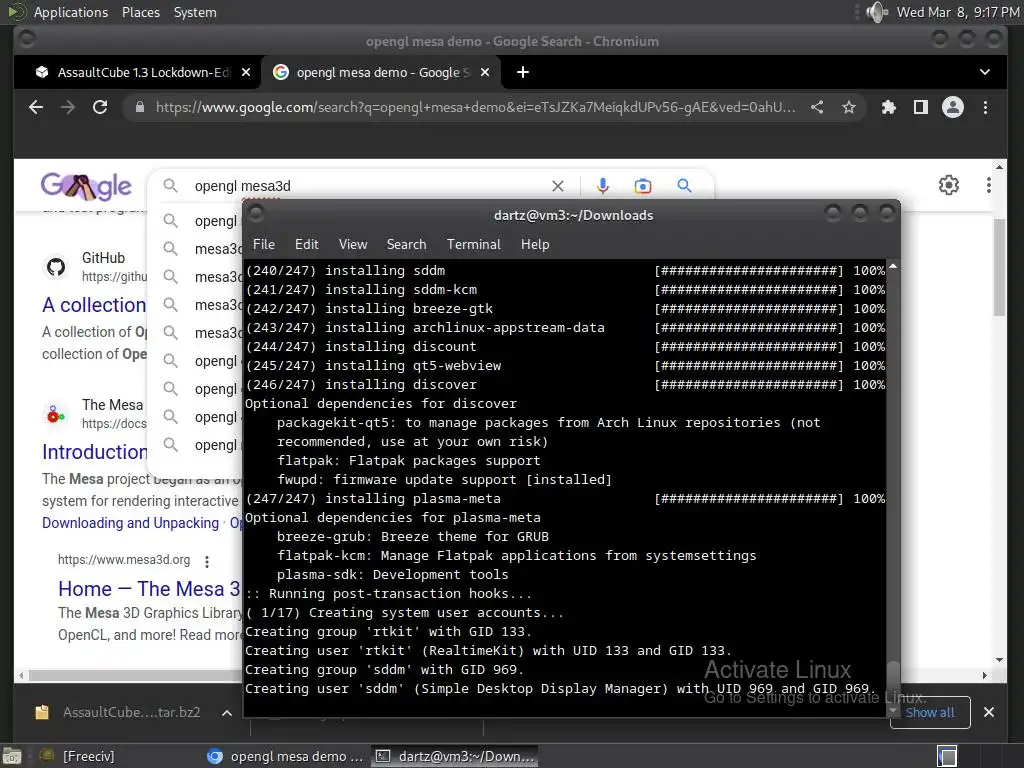
Task: Open terminal Help menu
Action: (x=535, y=244)
